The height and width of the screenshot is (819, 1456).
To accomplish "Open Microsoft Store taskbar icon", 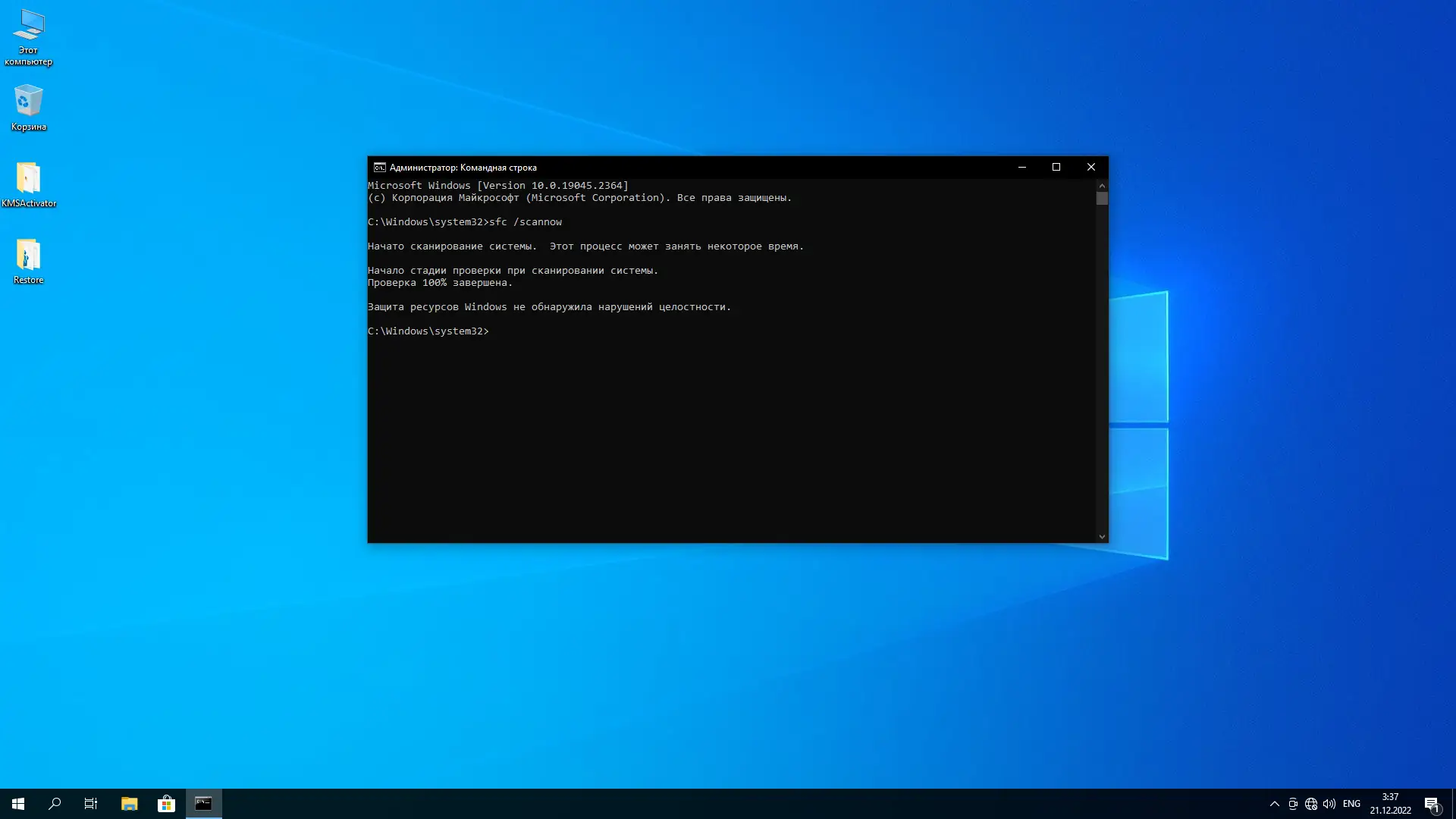I will (166, 804).
